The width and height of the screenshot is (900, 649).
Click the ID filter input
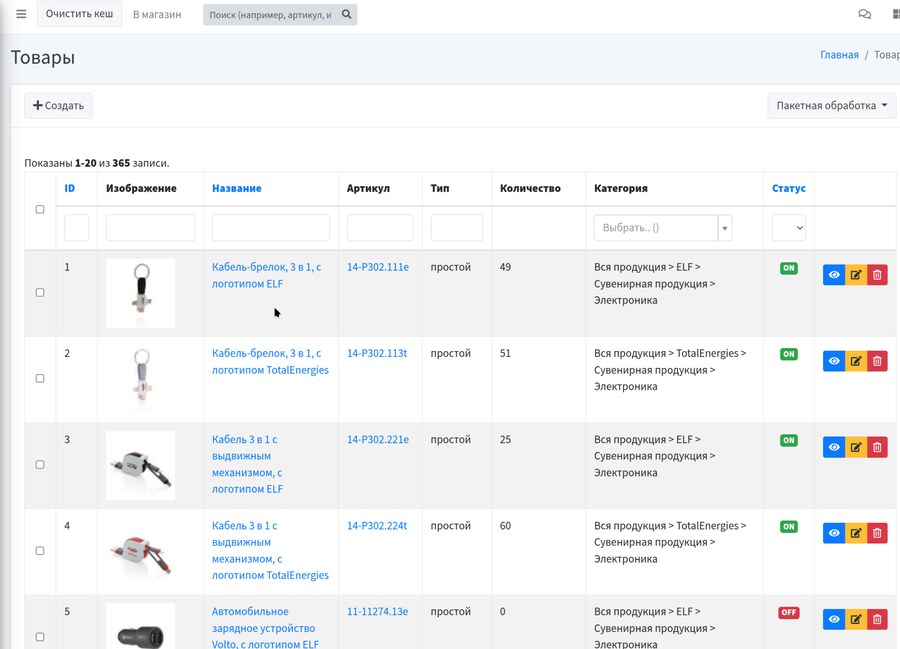(76, 228)
